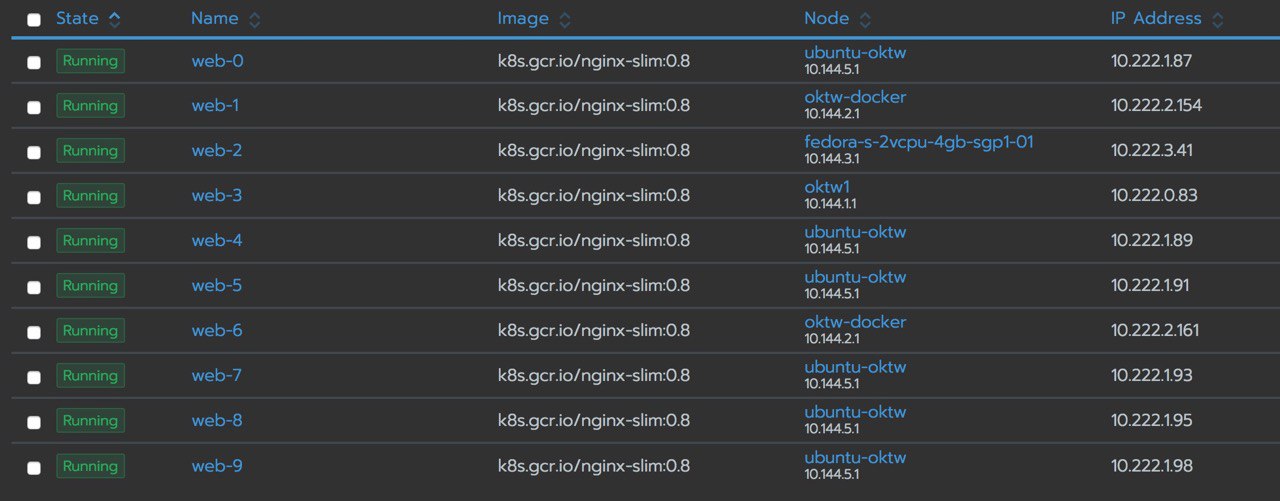1280x501 pixels.
Task: Click the Name column header label
Action: click(215, 18)
